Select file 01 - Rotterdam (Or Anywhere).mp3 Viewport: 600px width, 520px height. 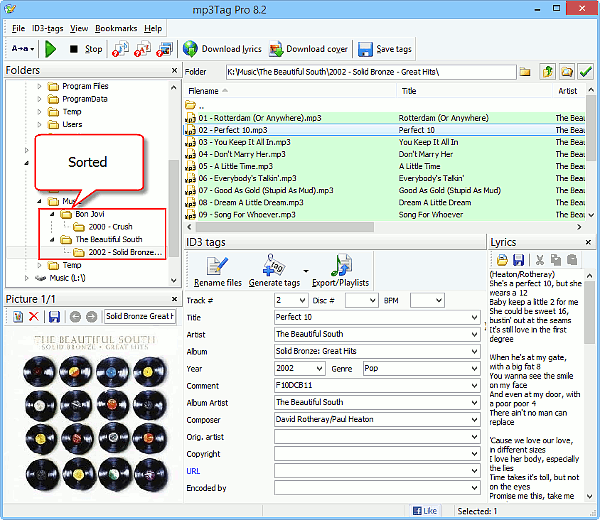pyautogui.click(x=385, y=118)
